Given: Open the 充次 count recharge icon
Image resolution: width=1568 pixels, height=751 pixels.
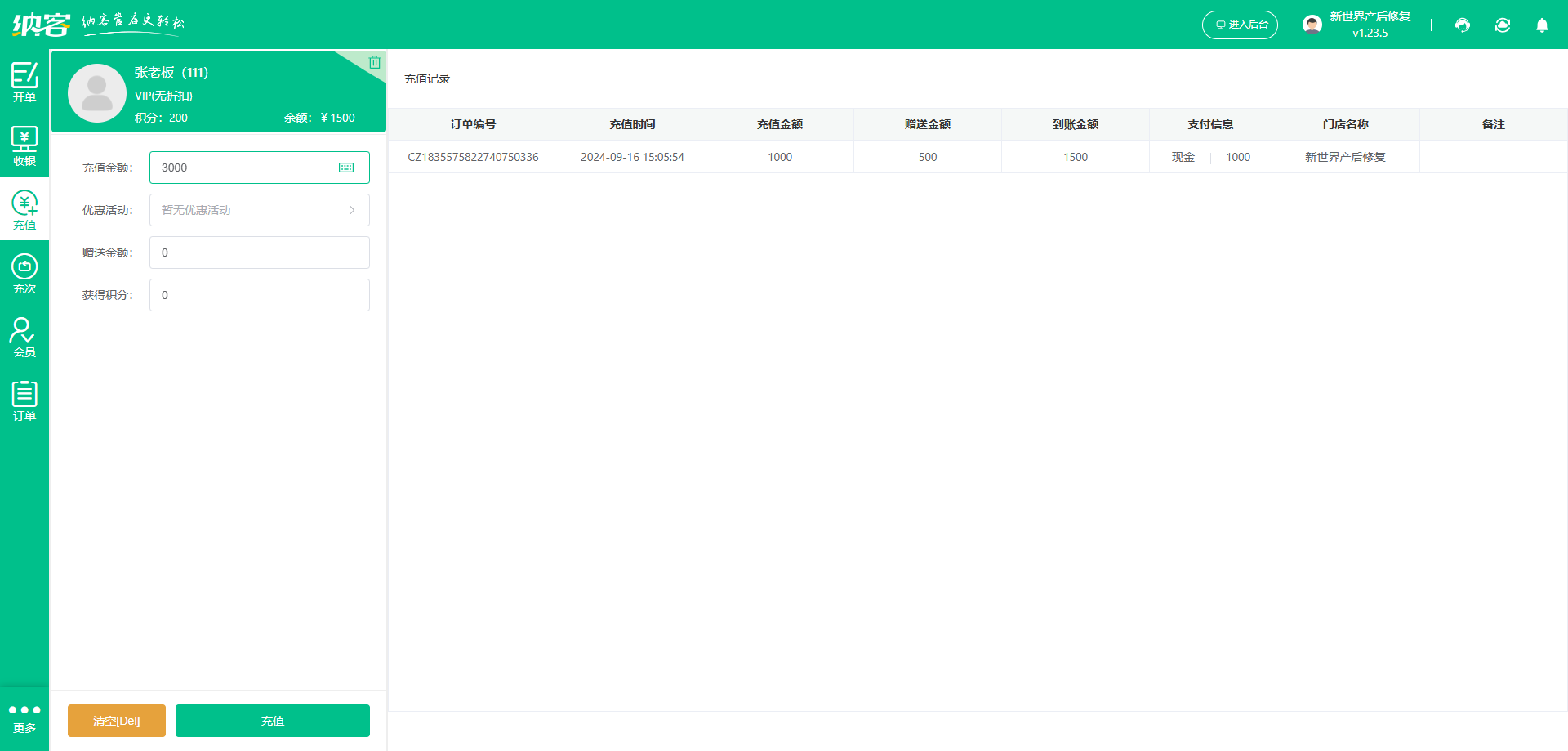Looking at the screenshot, I should coord(24,273).
